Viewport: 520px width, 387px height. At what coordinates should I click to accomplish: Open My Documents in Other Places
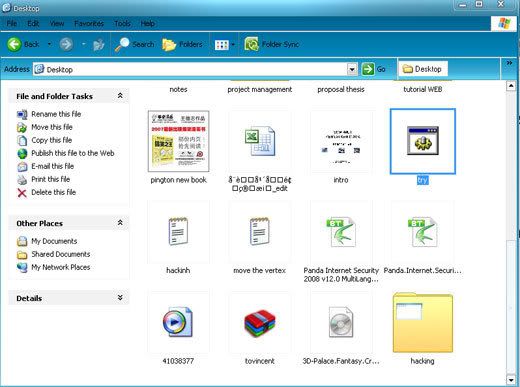point(54,241)
